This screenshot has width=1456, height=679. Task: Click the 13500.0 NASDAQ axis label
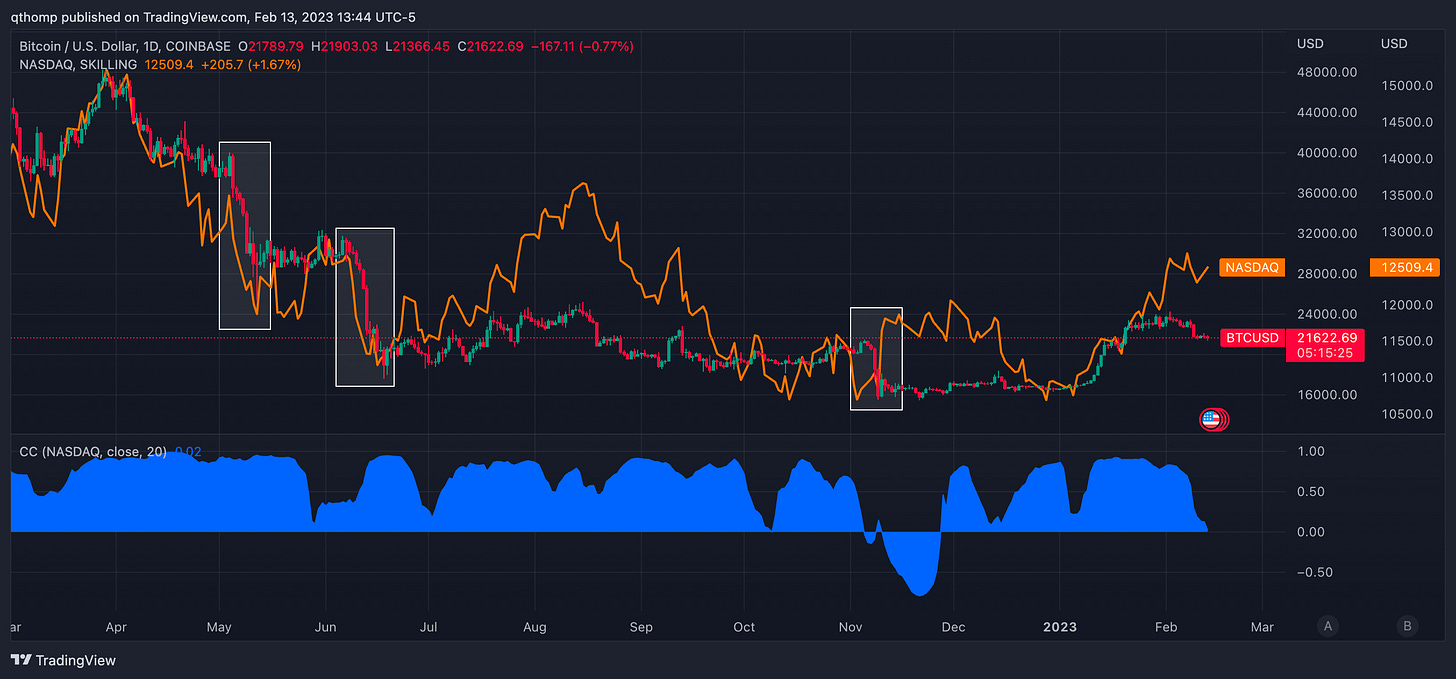point(1407,195)
